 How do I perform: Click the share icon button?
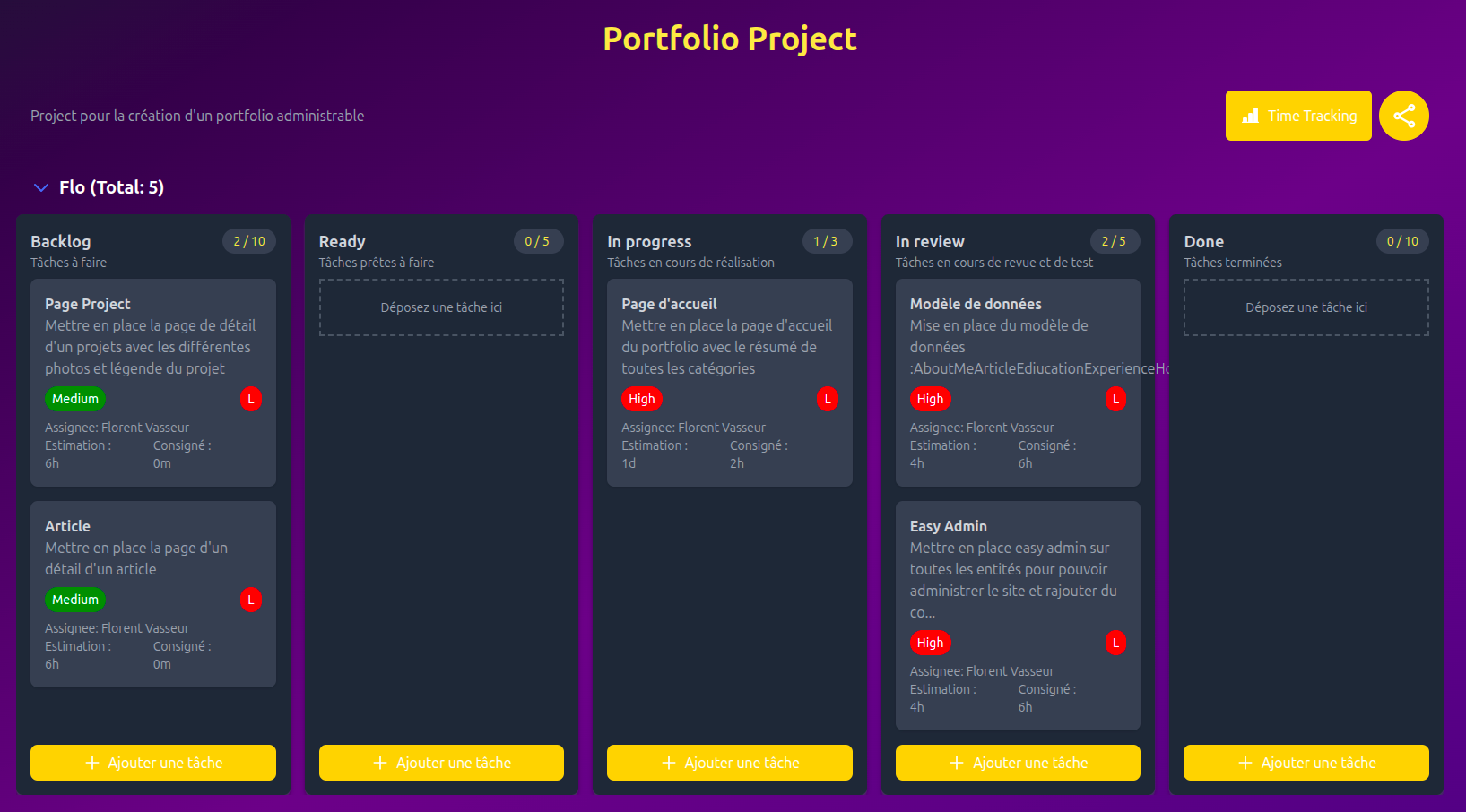1403,116
